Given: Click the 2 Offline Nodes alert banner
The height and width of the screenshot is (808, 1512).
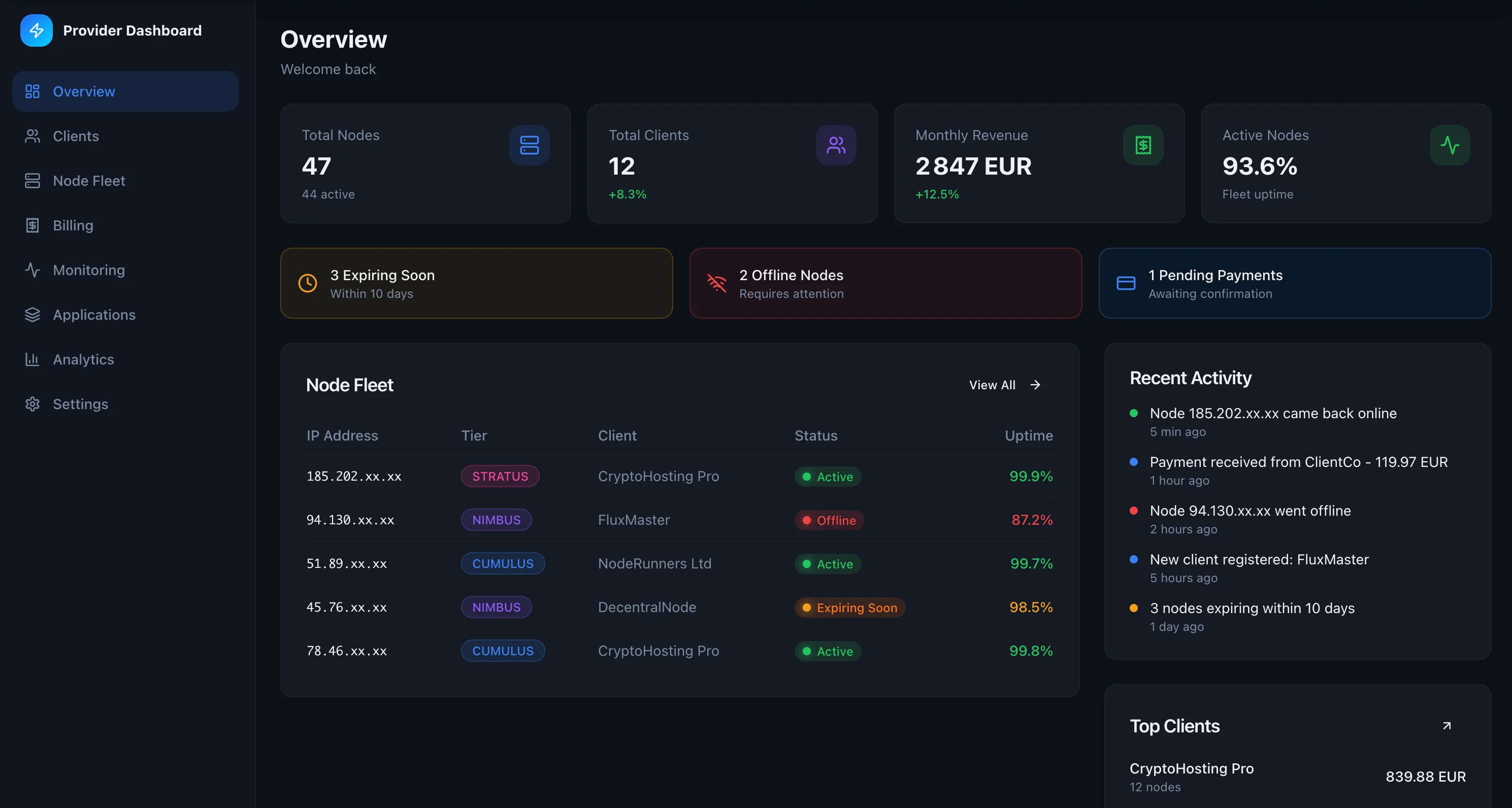Looking at the screenshot, I should click(885, 283).
